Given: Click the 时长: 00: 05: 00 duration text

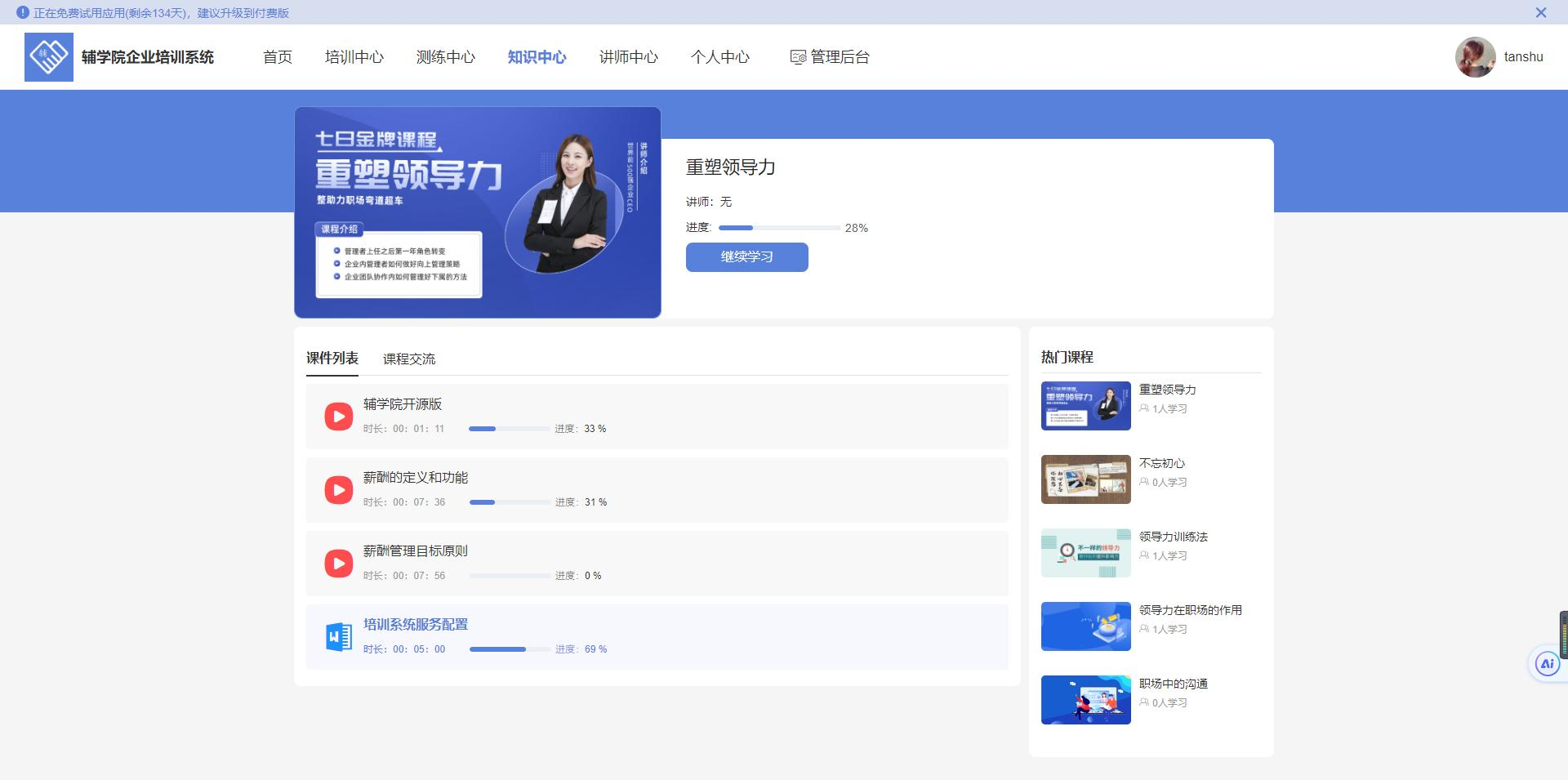Looking at the screenshot, I should (x=404, y=649).
